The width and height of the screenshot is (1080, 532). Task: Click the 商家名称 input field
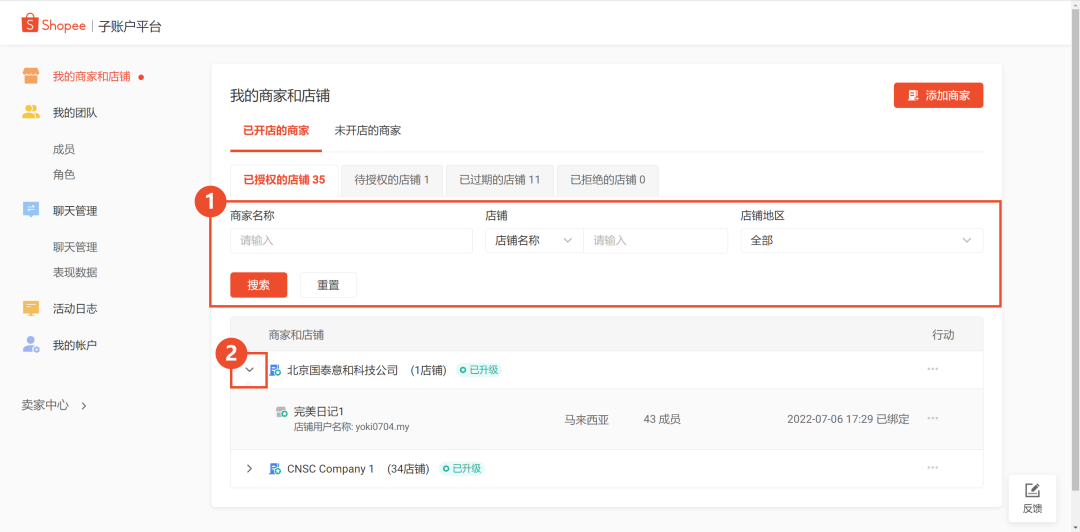point(351,241)
